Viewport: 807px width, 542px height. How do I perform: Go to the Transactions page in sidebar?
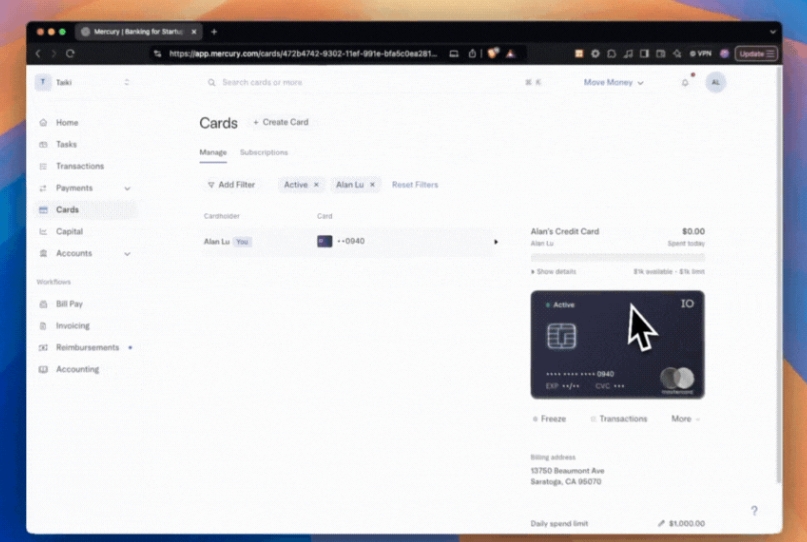(x=79, y=166)
